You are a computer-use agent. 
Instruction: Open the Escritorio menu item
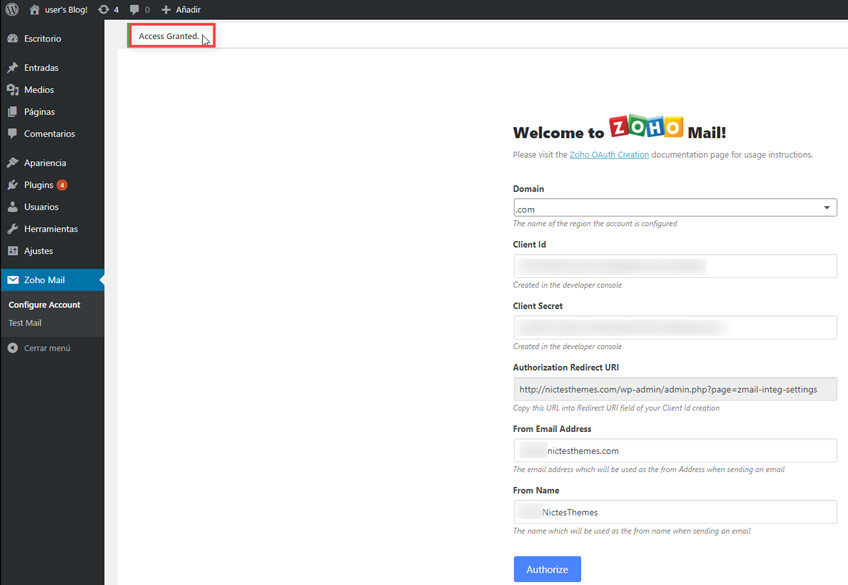52,38
